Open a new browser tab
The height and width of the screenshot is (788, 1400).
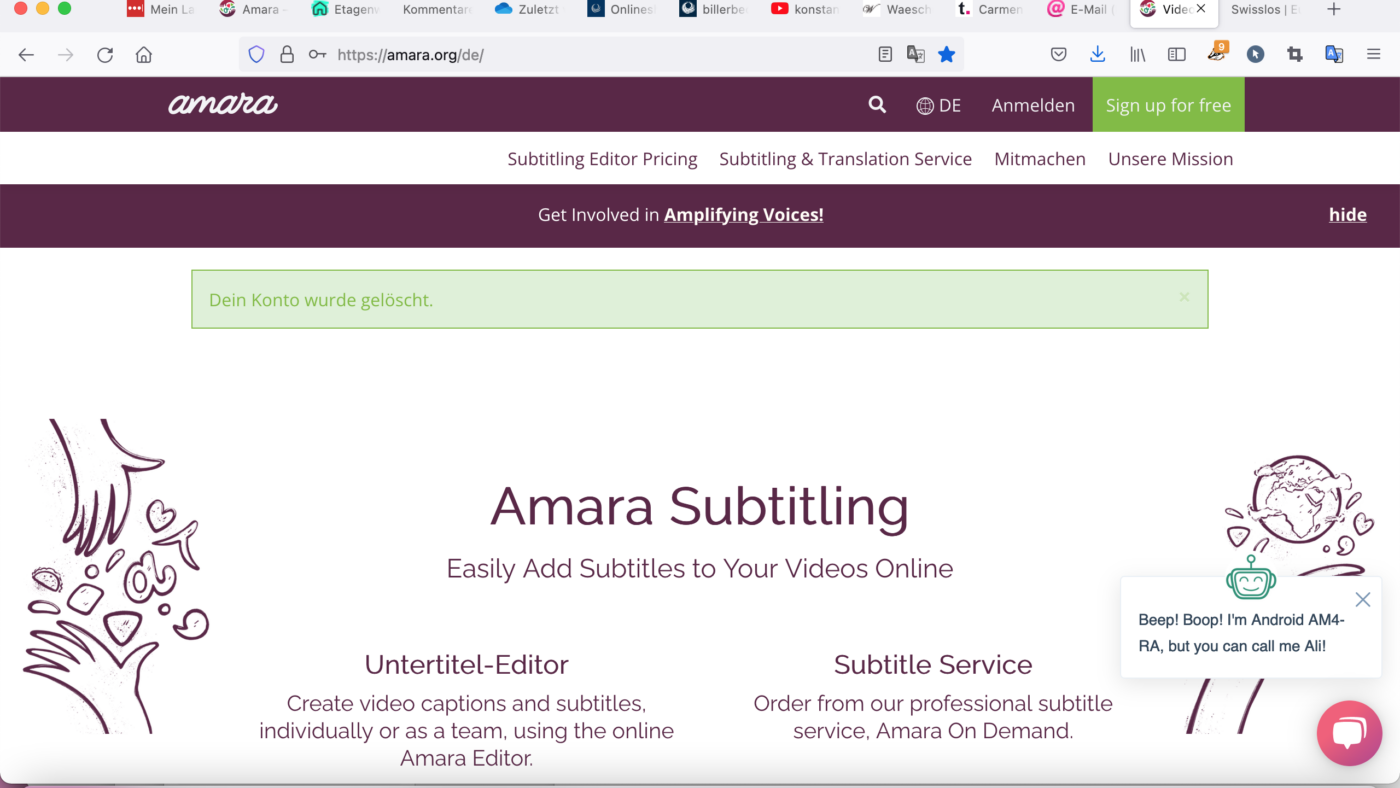(x=1334, y=9)
